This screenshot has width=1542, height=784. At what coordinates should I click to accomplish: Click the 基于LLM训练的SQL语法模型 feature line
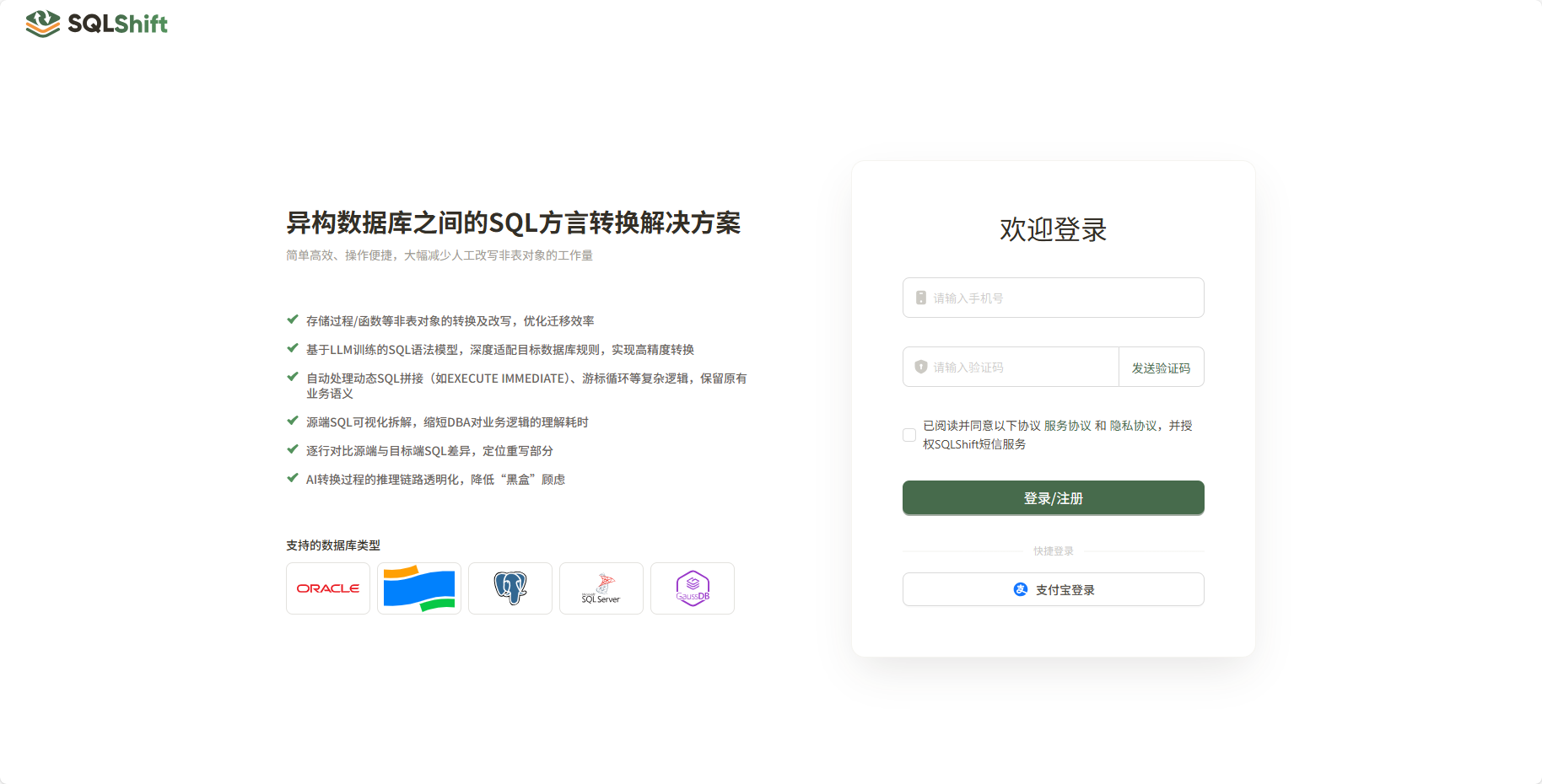[x=499, y=350]
